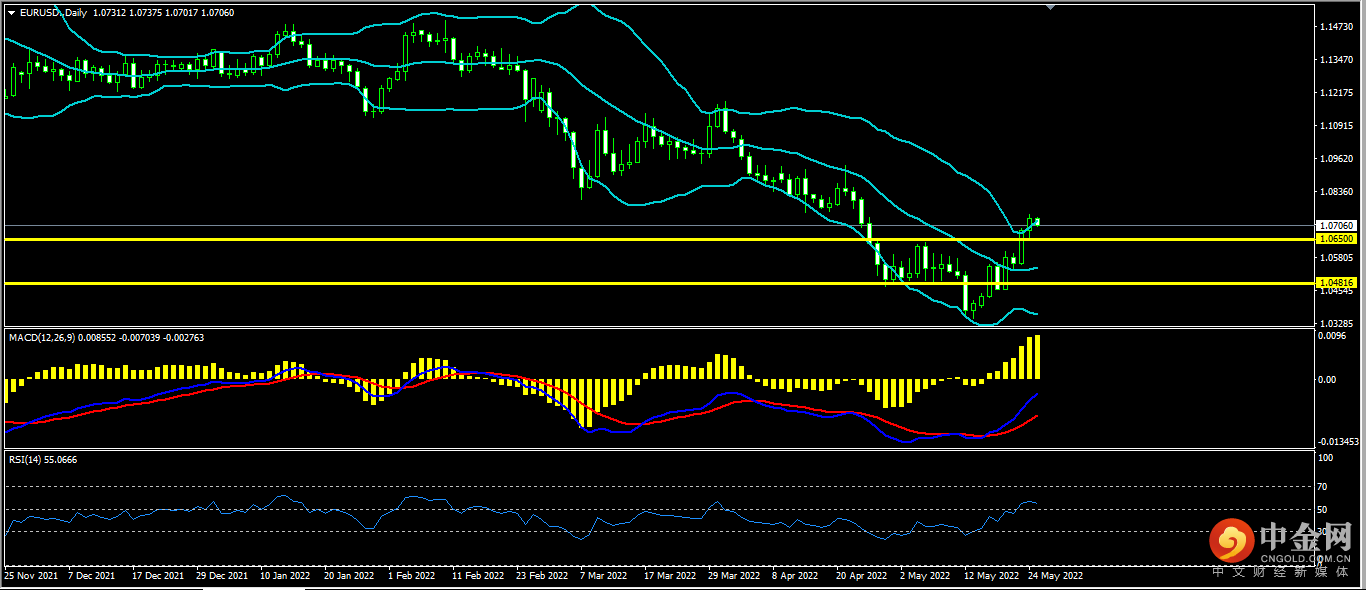
Task: Click the RSI 70 level on the axis
Action: pos(1325,486)
